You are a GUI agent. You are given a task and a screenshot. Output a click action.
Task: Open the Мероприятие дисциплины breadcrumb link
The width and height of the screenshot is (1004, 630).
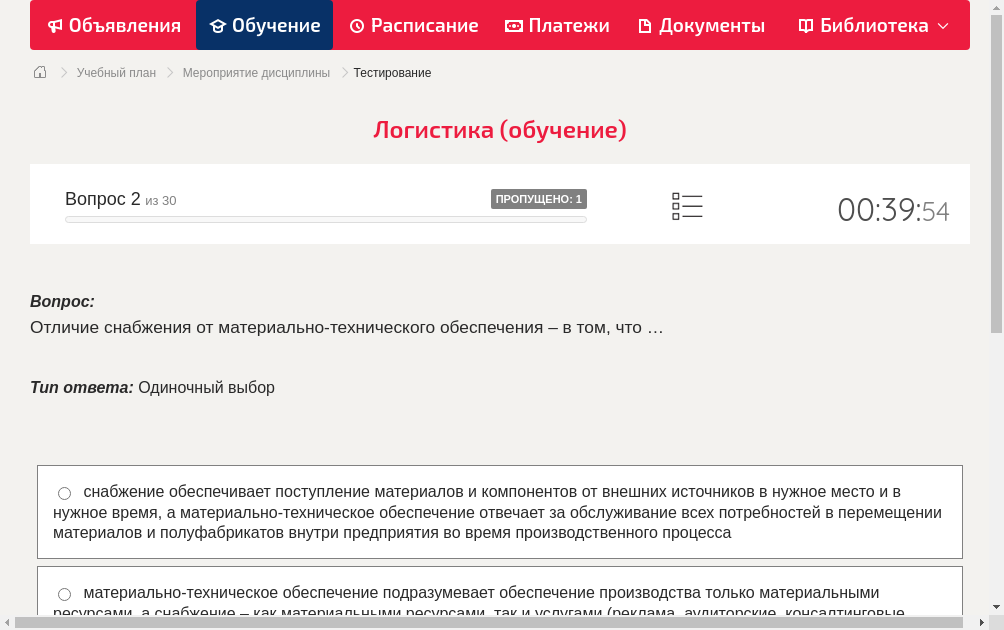(256, 72)
